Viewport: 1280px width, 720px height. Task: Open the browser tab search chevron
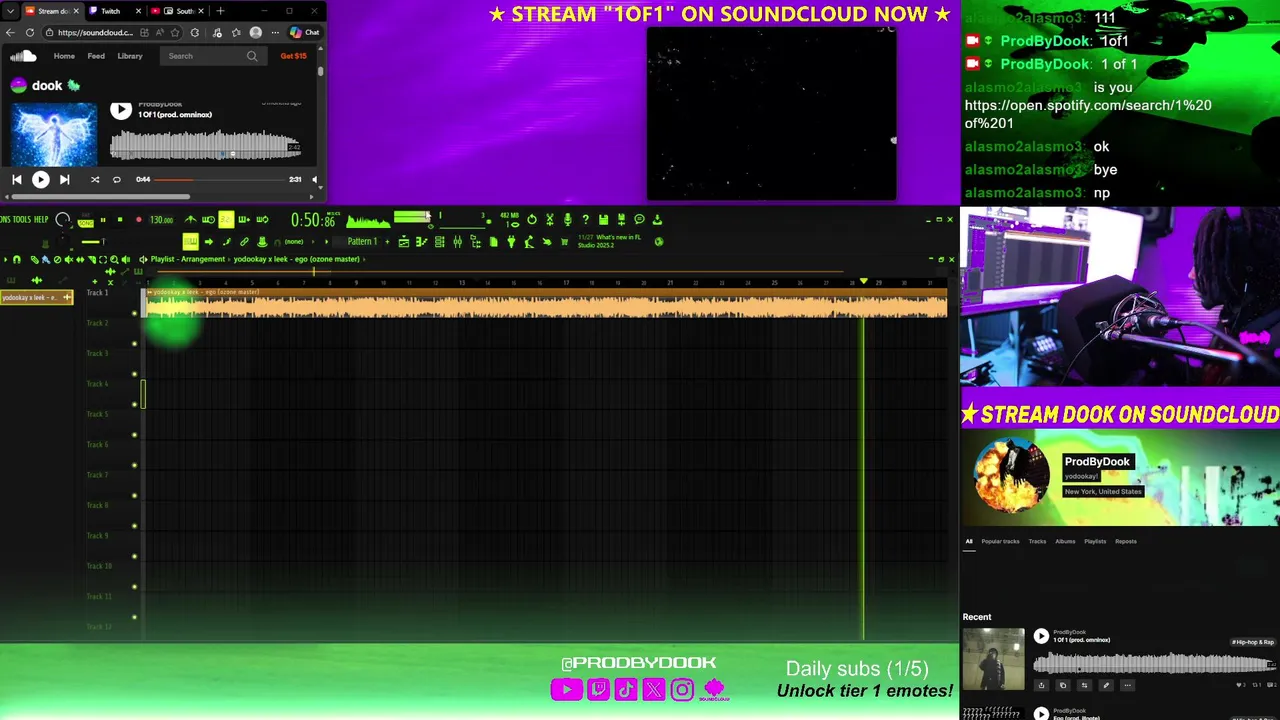tap(10, 11)
